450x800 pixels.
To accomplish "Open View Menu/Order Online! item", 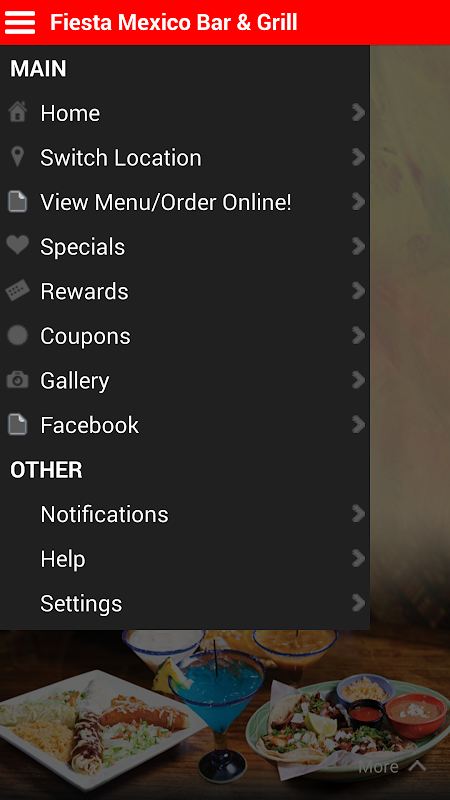I will coord(185,202).
